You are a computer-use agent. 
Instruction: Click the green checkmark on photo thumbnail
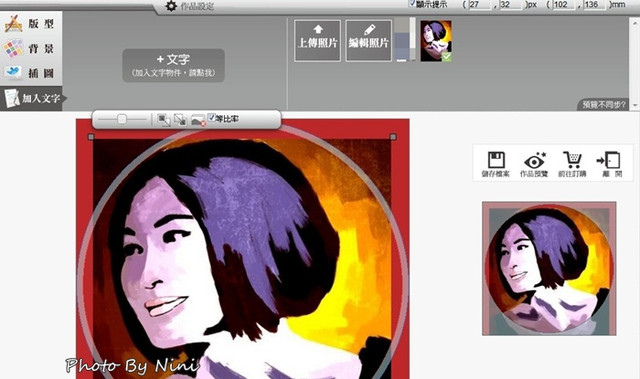tap(447, 57)
